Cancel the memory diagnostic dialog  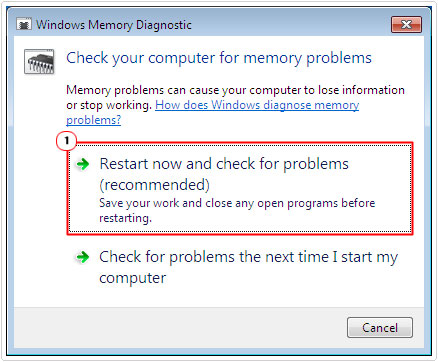click(x=380, y=328)
